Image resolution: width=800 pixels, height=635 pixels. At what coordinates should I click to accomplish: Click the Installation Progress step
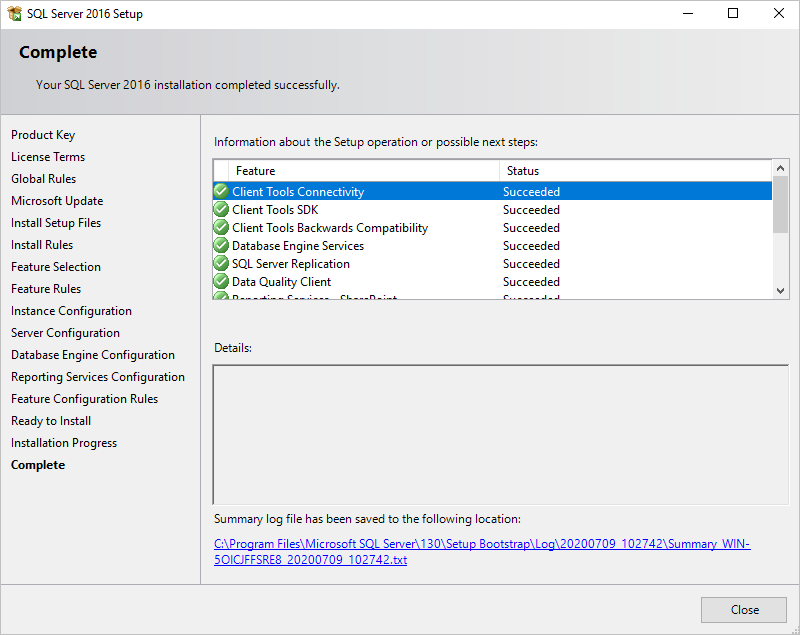pyautogui.click(x=64, y=443)
